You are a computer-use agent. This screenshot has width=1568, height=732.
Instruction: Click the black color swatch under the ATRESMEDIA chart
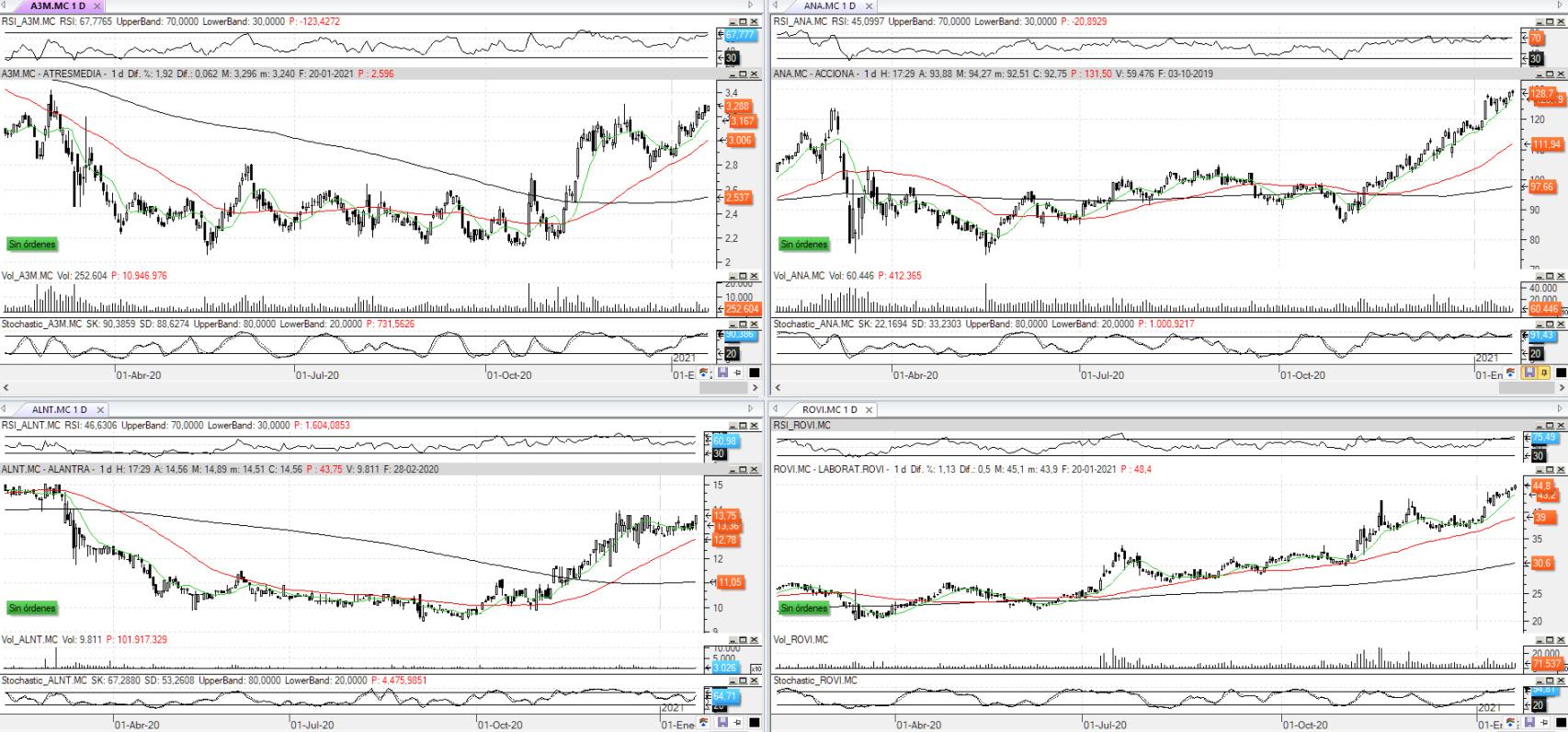click(x=754, y=373)
